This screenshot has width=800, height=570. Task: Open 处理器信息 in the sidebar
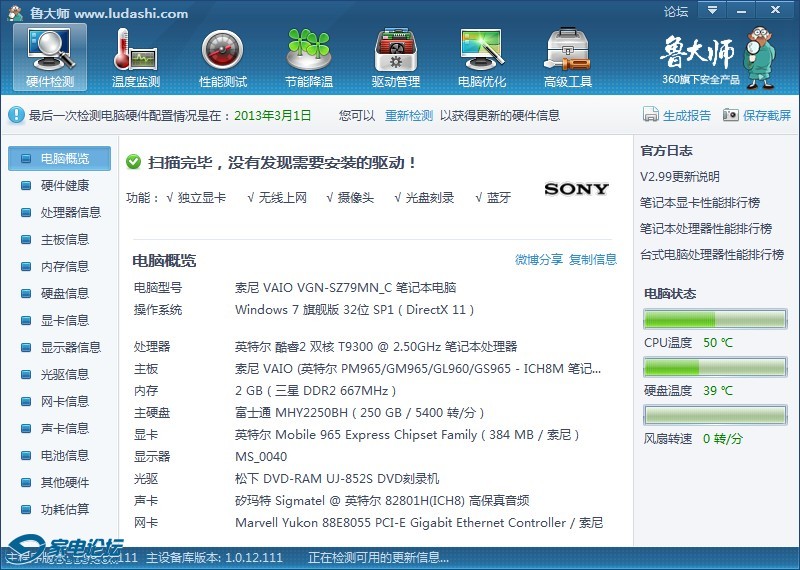click(70, 213)
